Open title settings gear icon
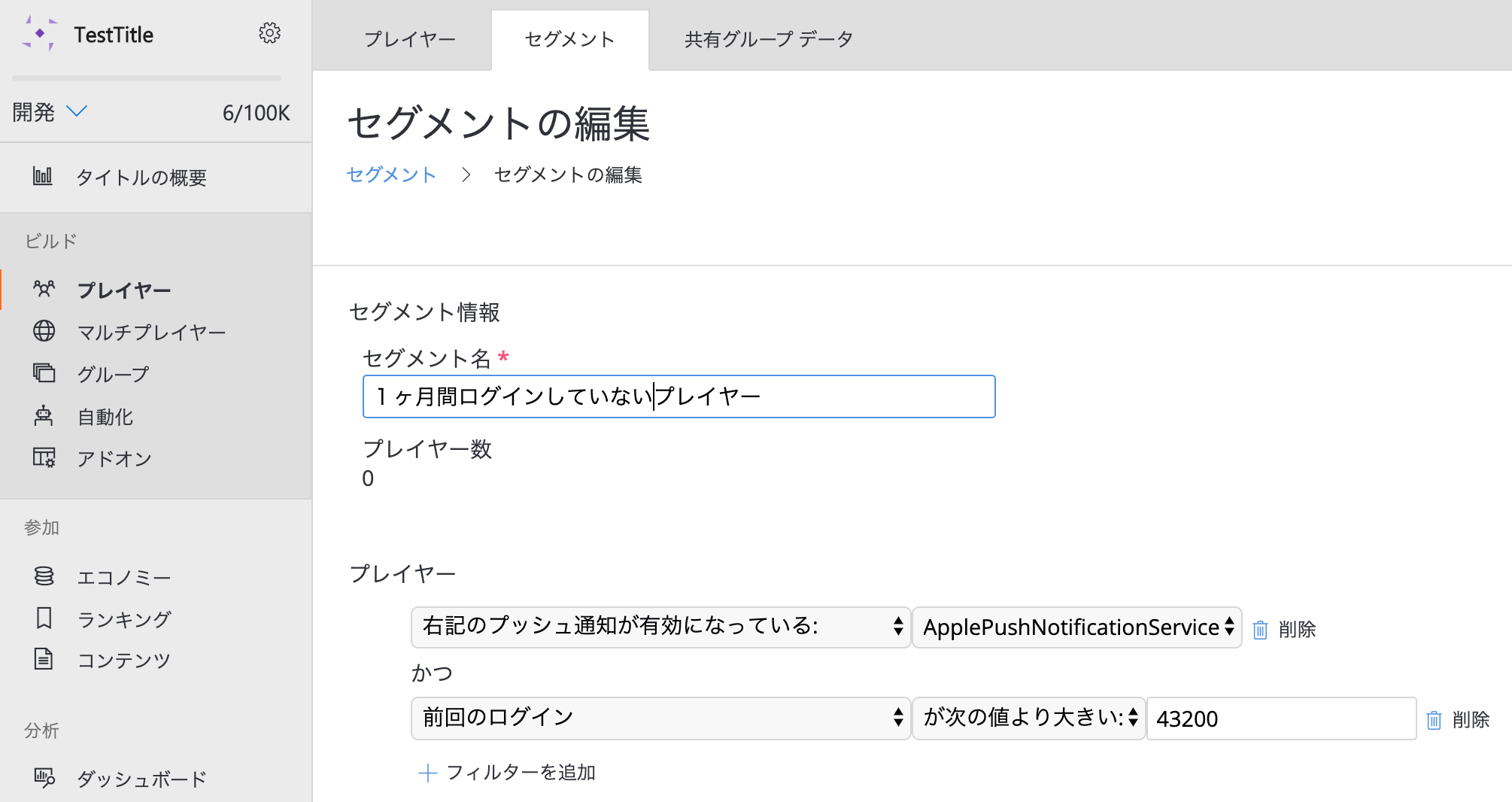 (x=269, y=33)
